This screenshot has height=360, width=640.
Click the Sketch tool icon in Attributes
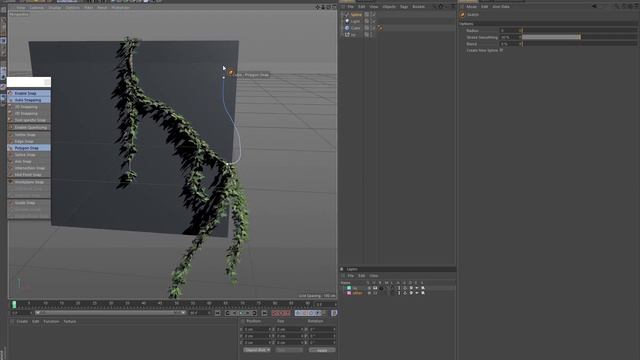coord(462,15)
